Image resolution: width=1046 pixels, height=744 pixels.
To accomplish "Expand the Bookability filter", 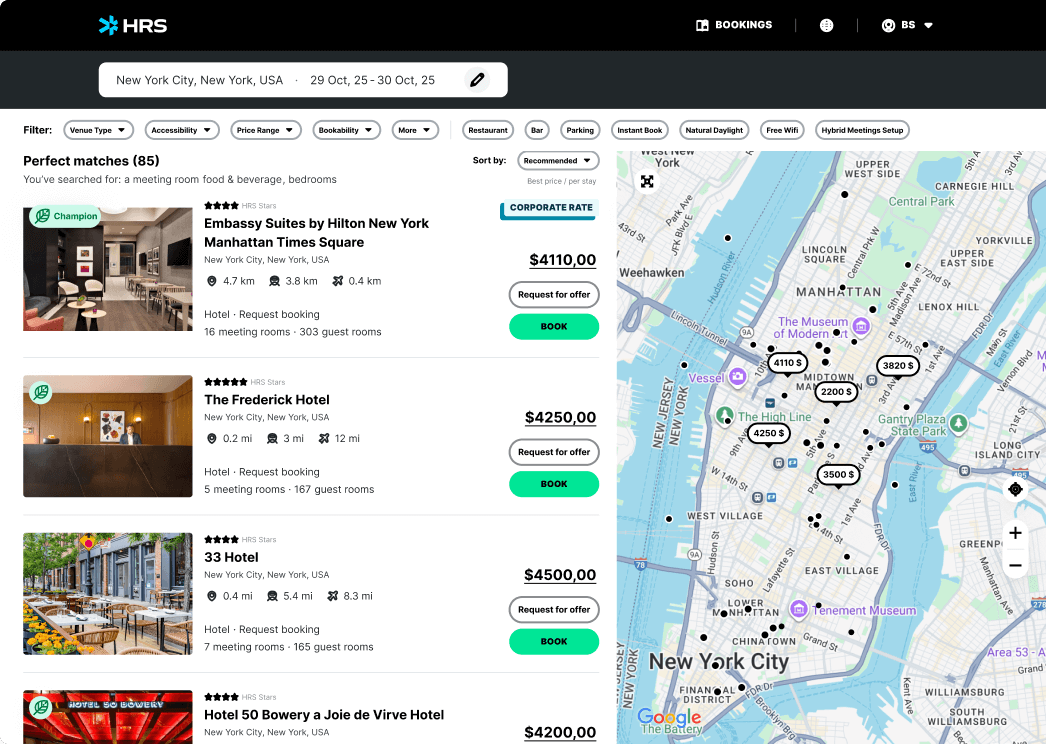I will pos(346,130).
